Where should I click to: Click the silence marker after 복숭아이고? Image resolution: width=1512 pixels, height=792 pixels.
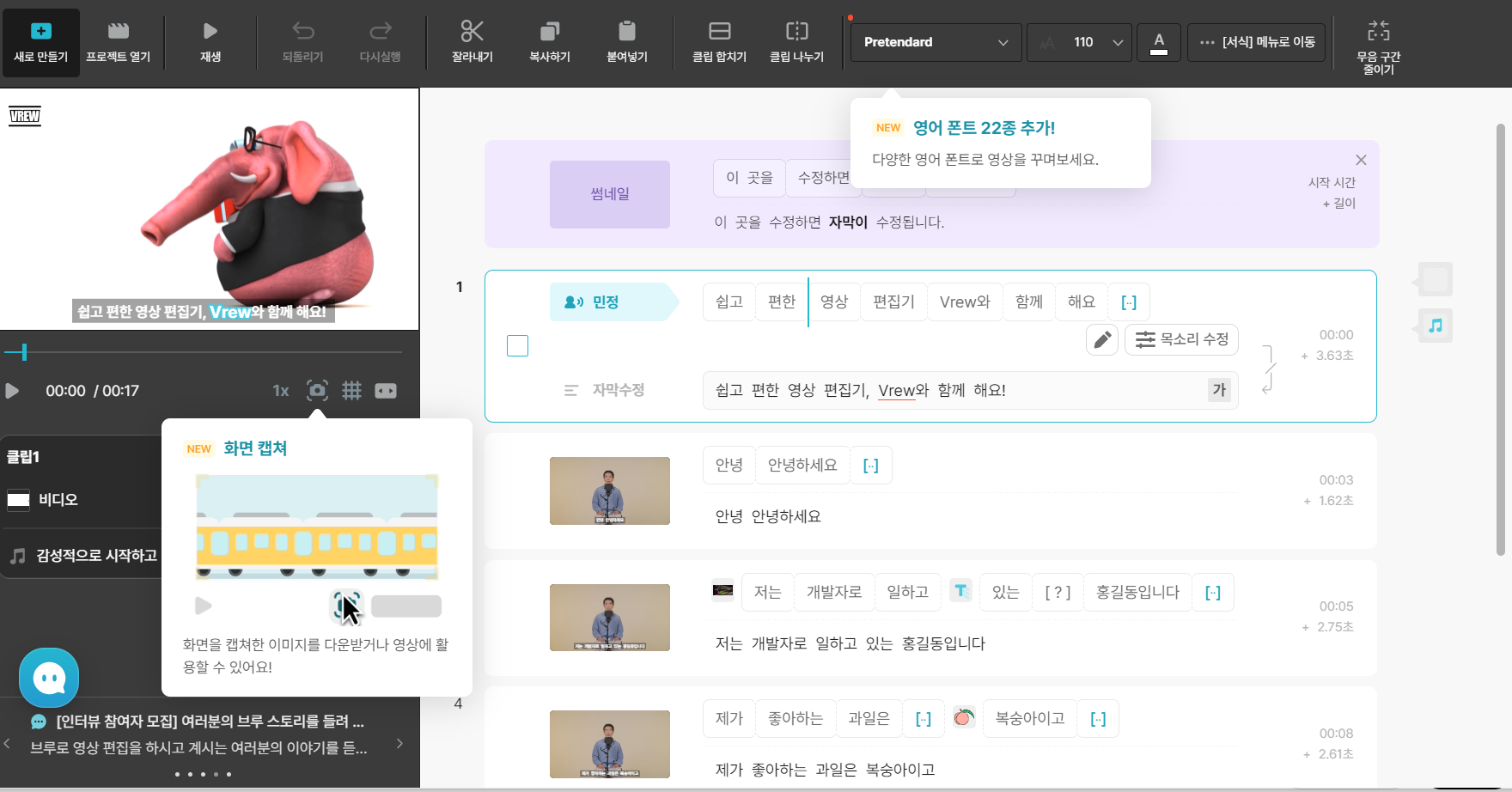[1098, 718]
